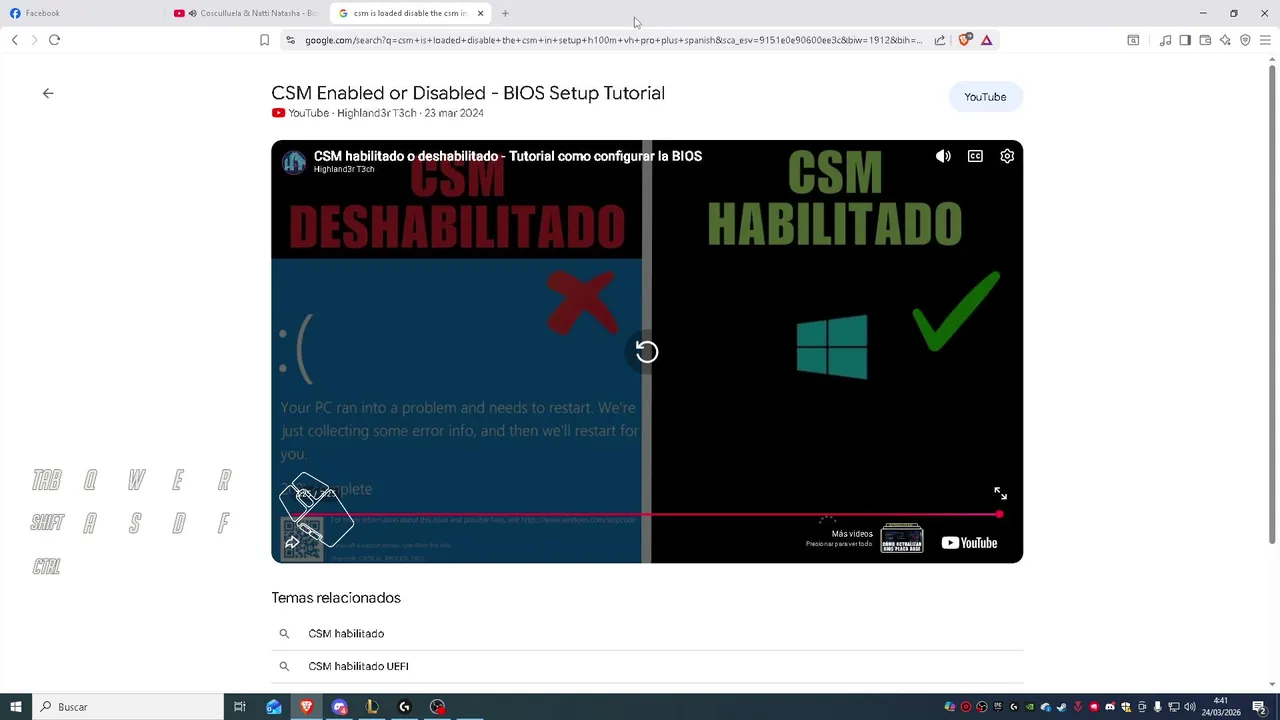Reload the page with the refresh icon

pos(54,40)
